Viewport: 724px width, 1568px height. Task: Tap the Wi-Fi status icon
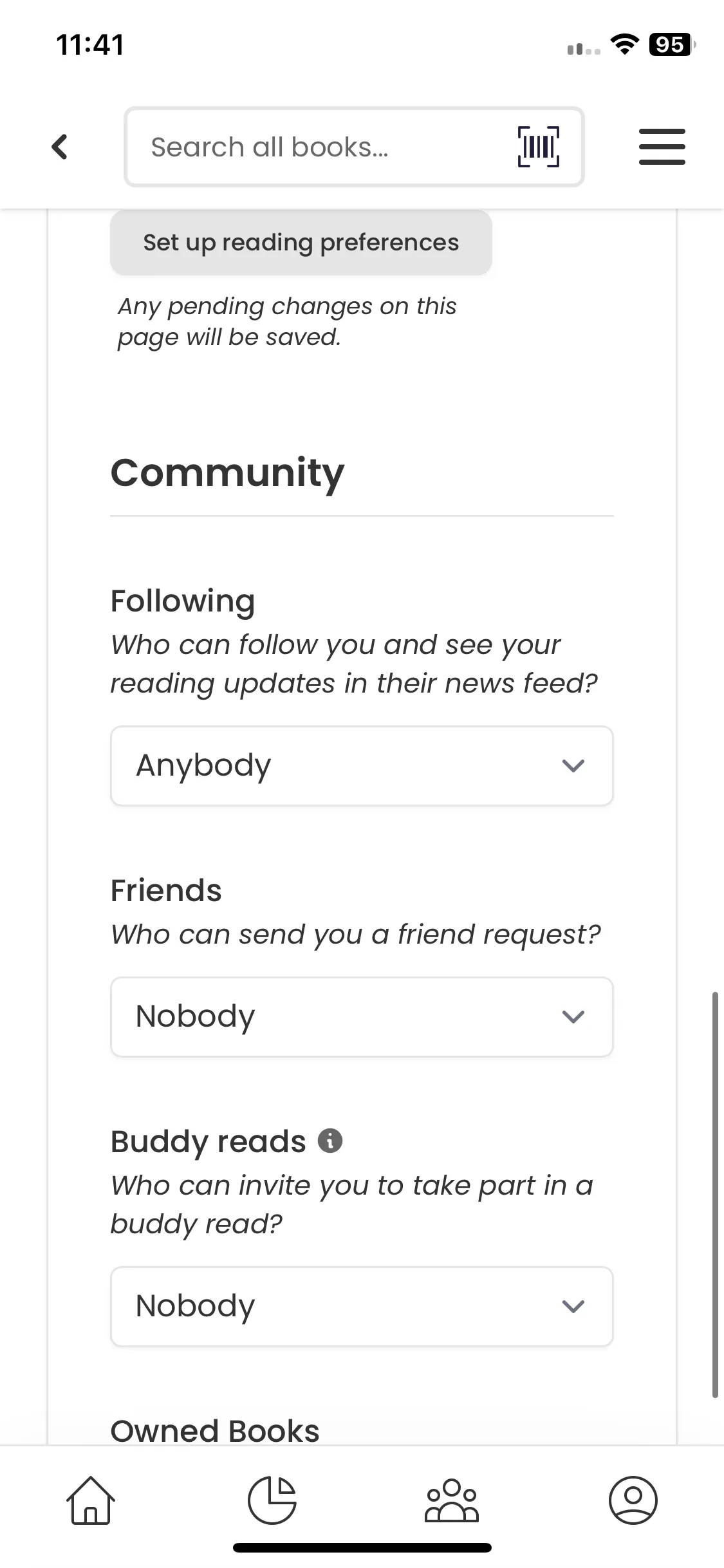[x=624, y=44]
